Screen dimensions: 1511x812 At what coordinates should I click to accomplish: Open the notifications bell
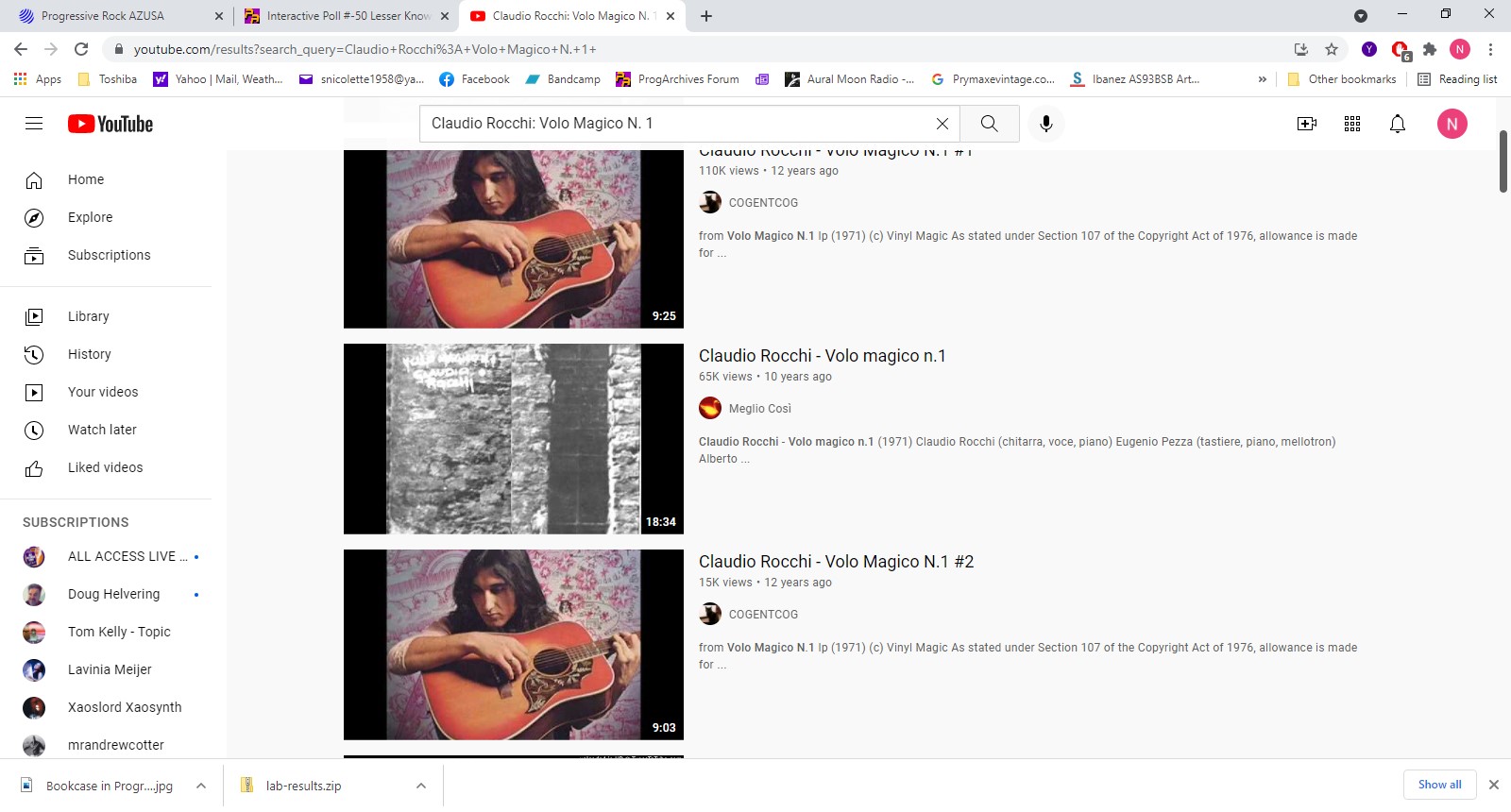tap(1398, 124)
